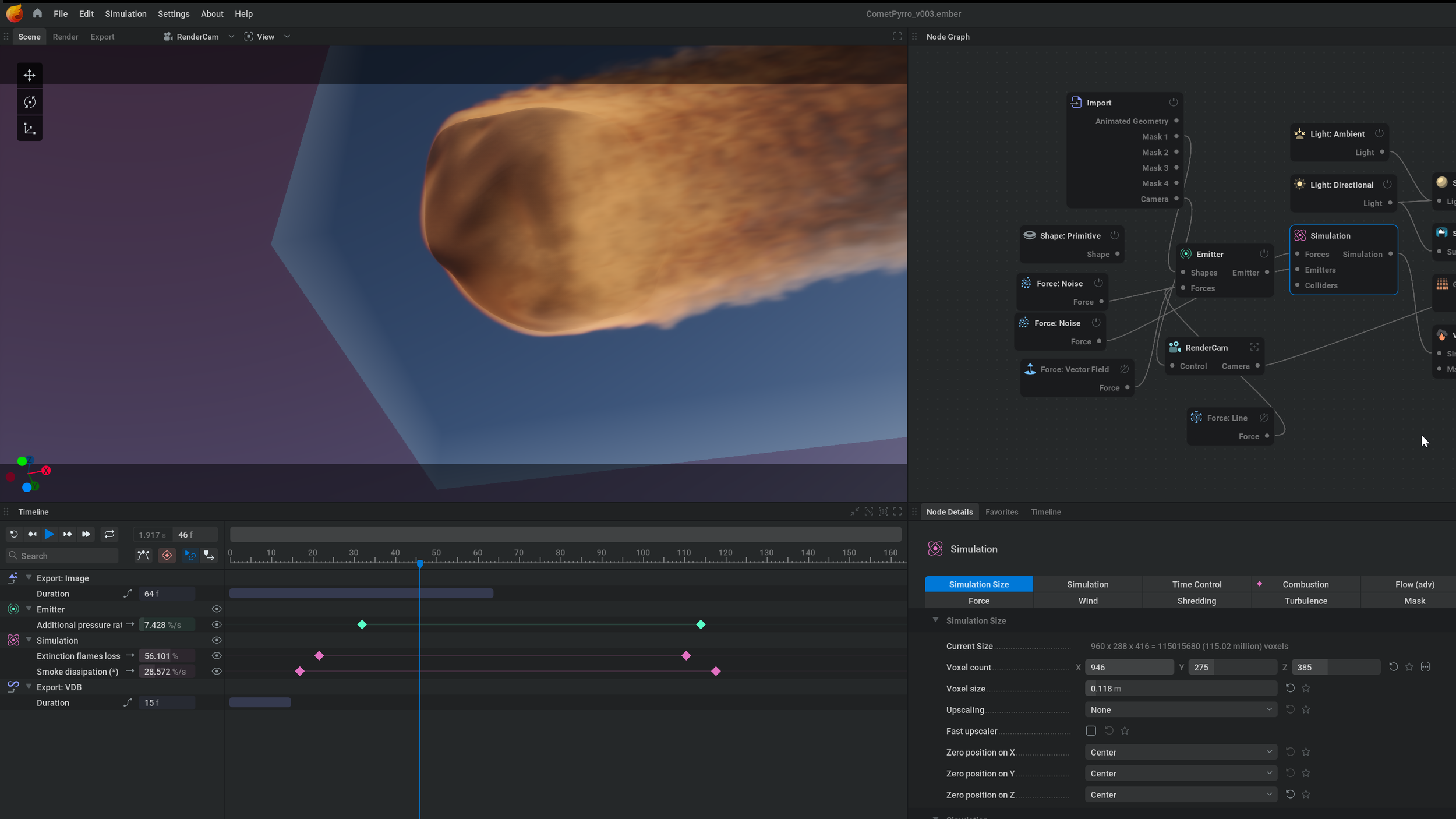Reset the timeline playback to start
Screen dimensions: 1456x819
(14, 534)
